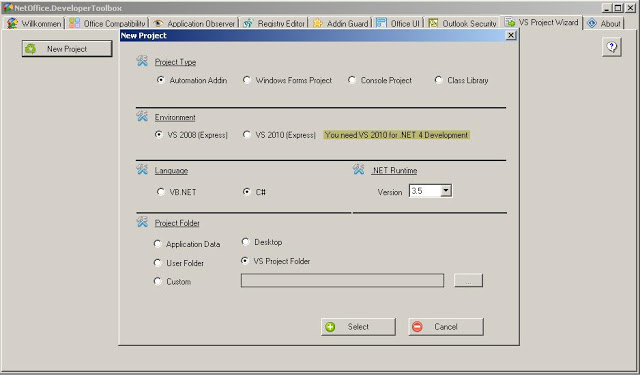Click the red minus icon on Cancel
Viewport: 640px width, 376px height.
(417, 327)
